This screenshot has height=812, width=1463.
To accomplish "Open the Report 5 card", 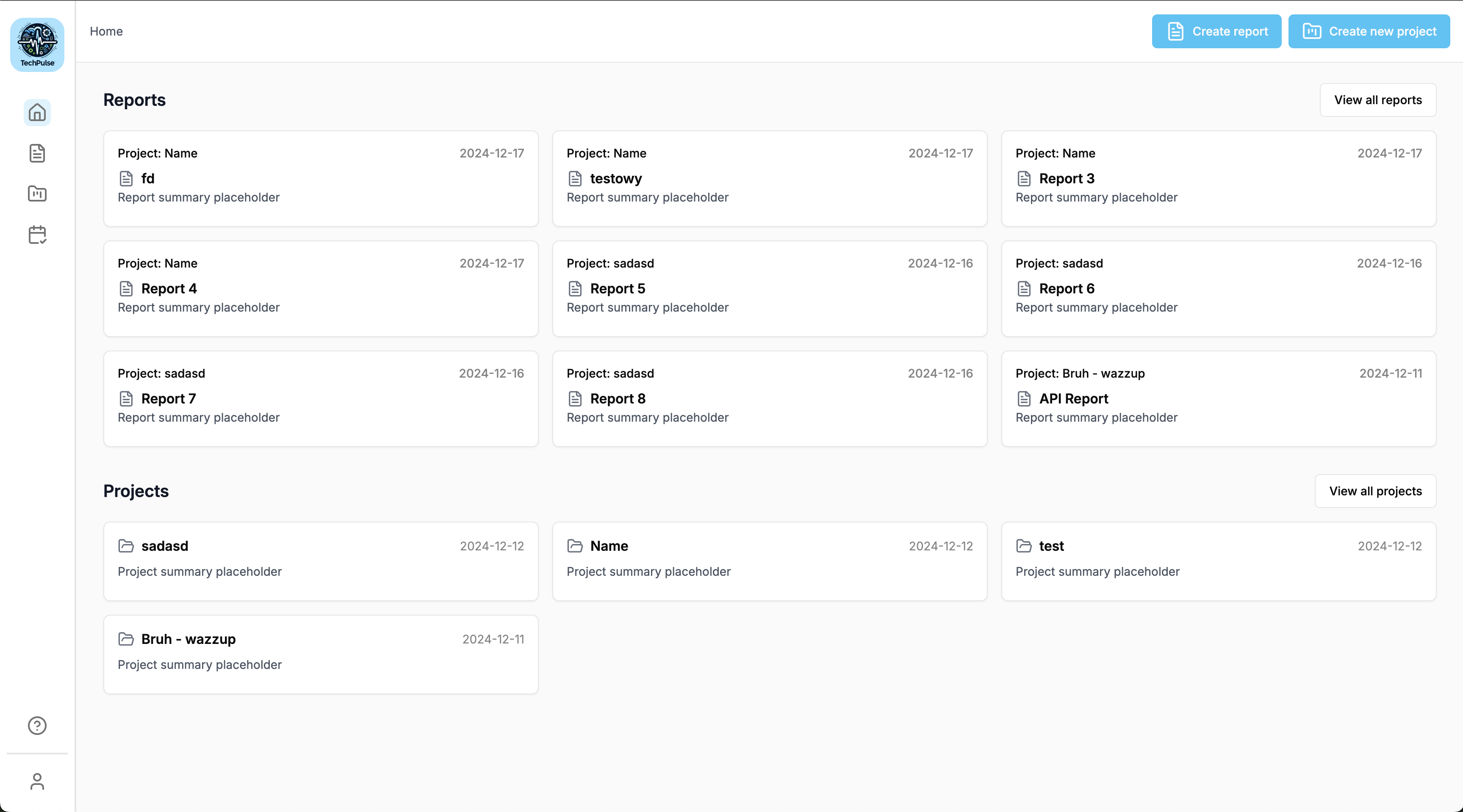I will point(770,288).
